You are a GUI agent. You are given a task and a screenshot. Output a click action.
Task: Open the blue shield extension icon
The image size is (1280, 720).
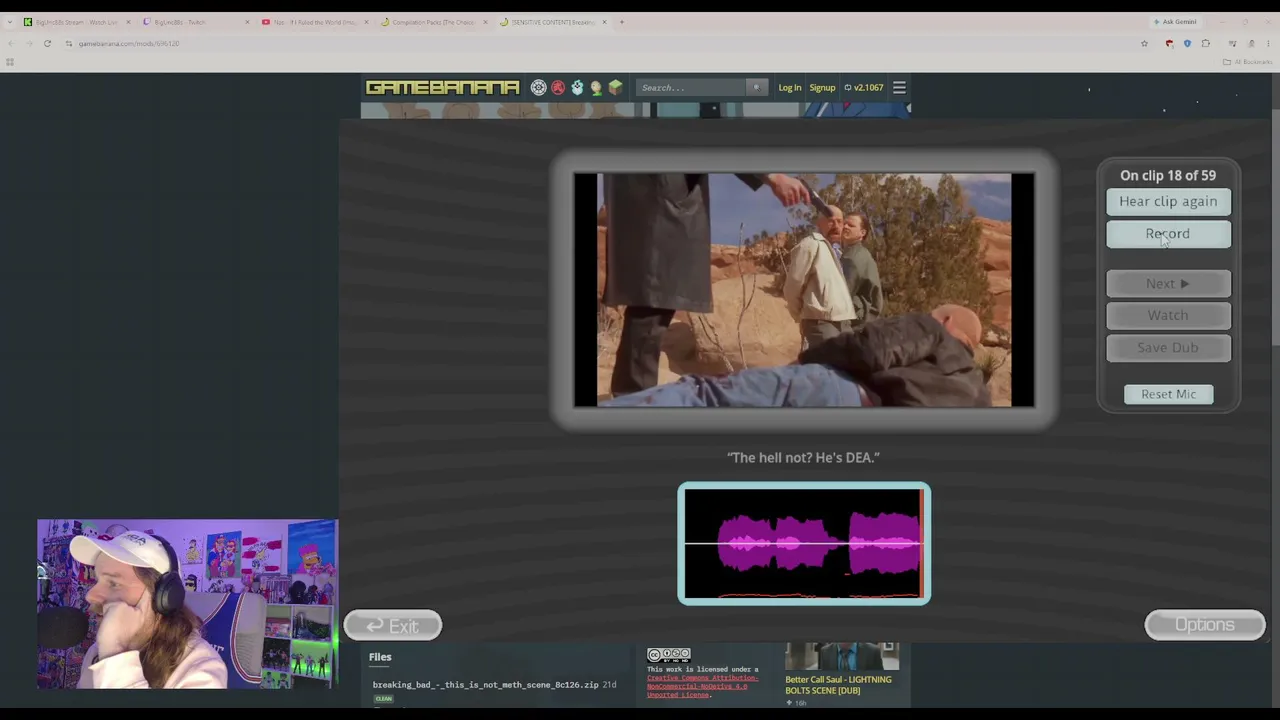(1187, 43)
